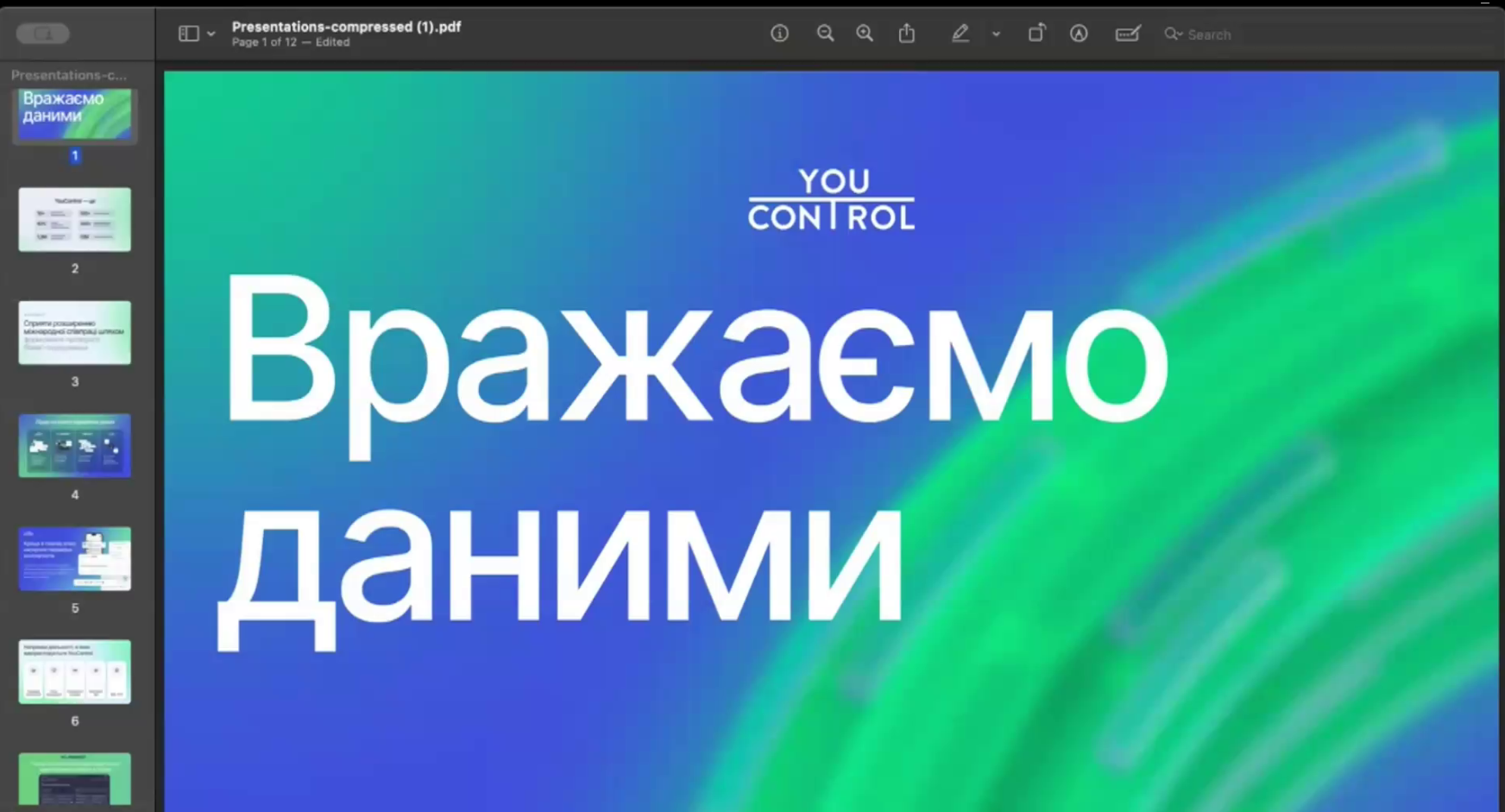
Task: Click the document title Presentations-compressed (1).pdf
Action: click(346, 27)
